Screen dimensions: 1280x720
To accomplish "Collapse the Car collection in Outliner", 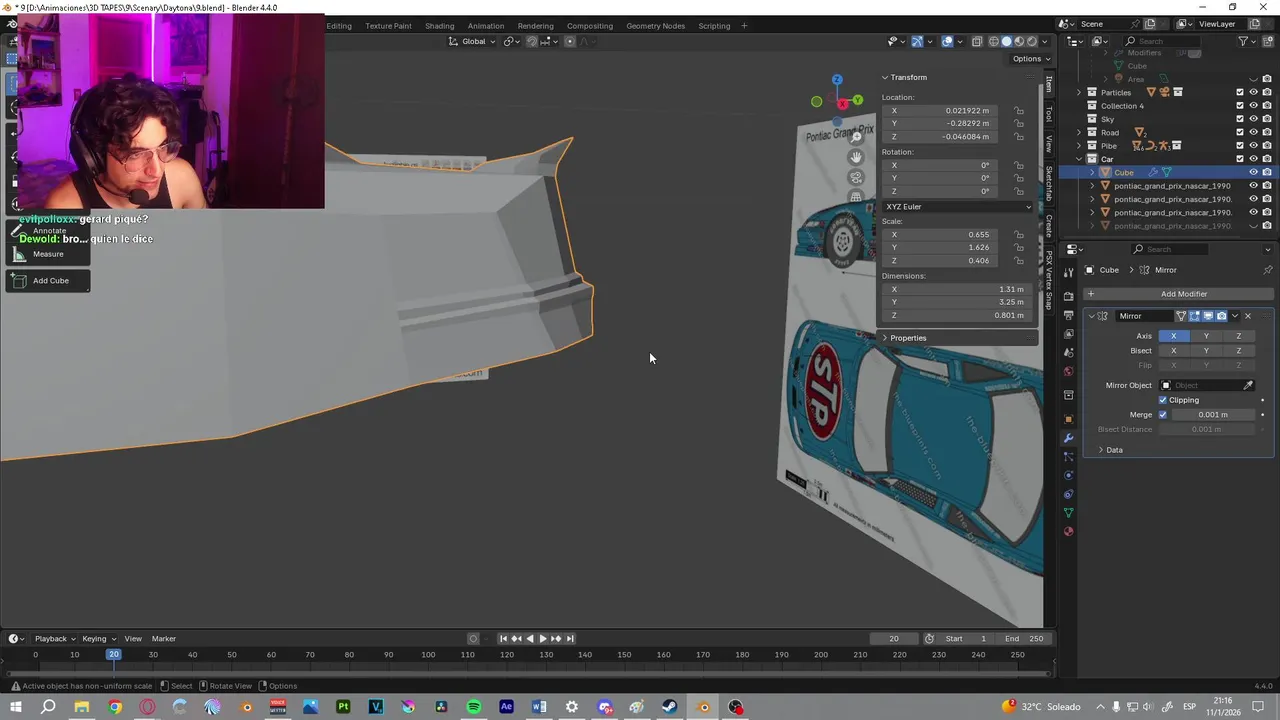I will point(1079,159).
